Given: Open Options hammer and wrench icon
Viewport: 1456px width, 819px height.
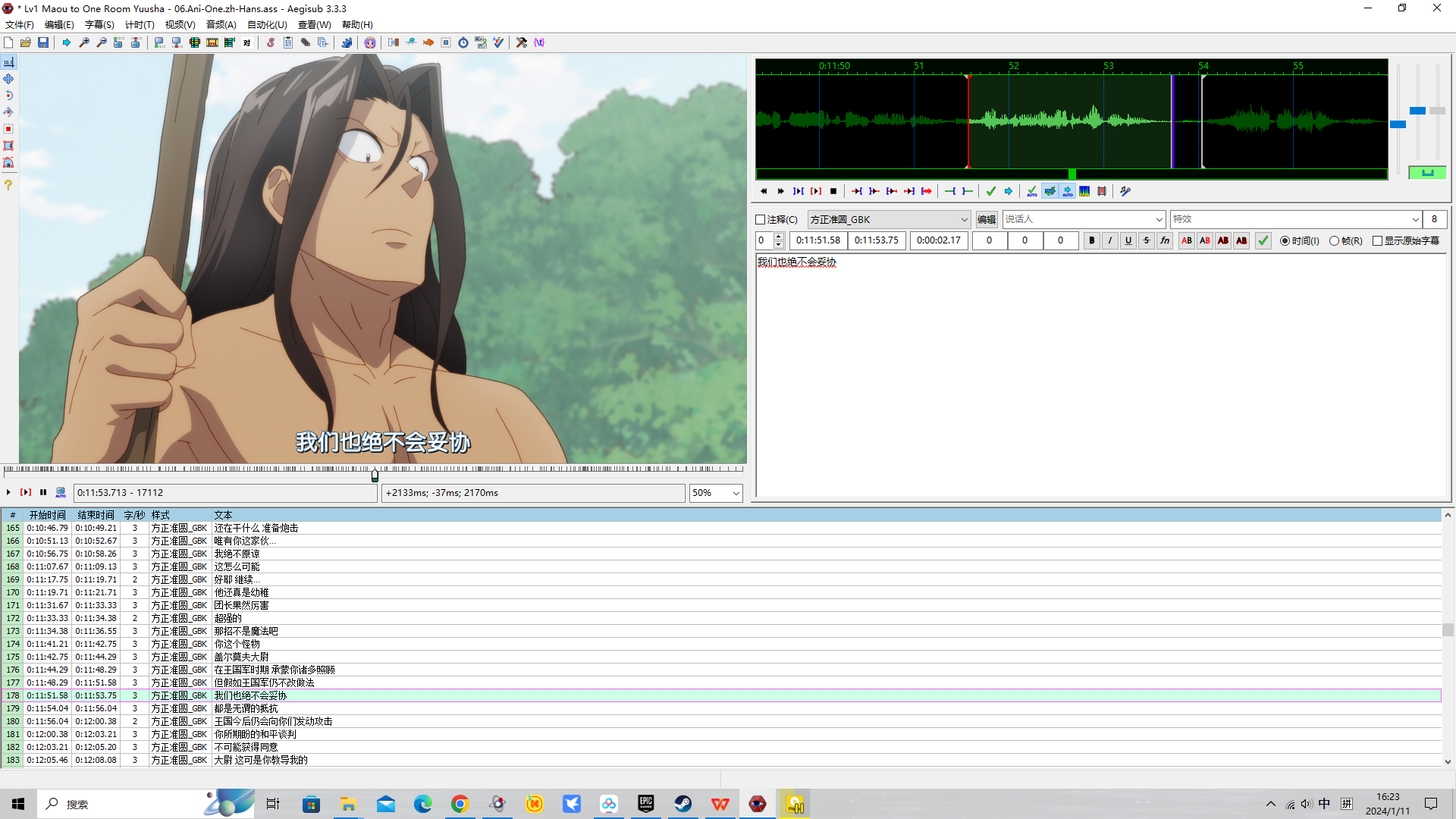Looking at the screenshot, I should (522, 42).
